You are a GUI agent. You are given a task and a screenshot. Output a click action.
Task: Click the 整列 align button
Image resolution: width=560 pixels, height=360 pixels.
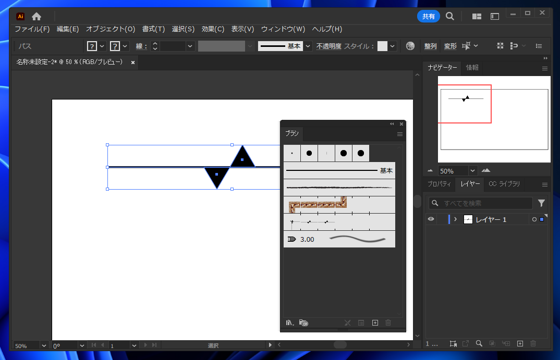click(x=430, y=46)
